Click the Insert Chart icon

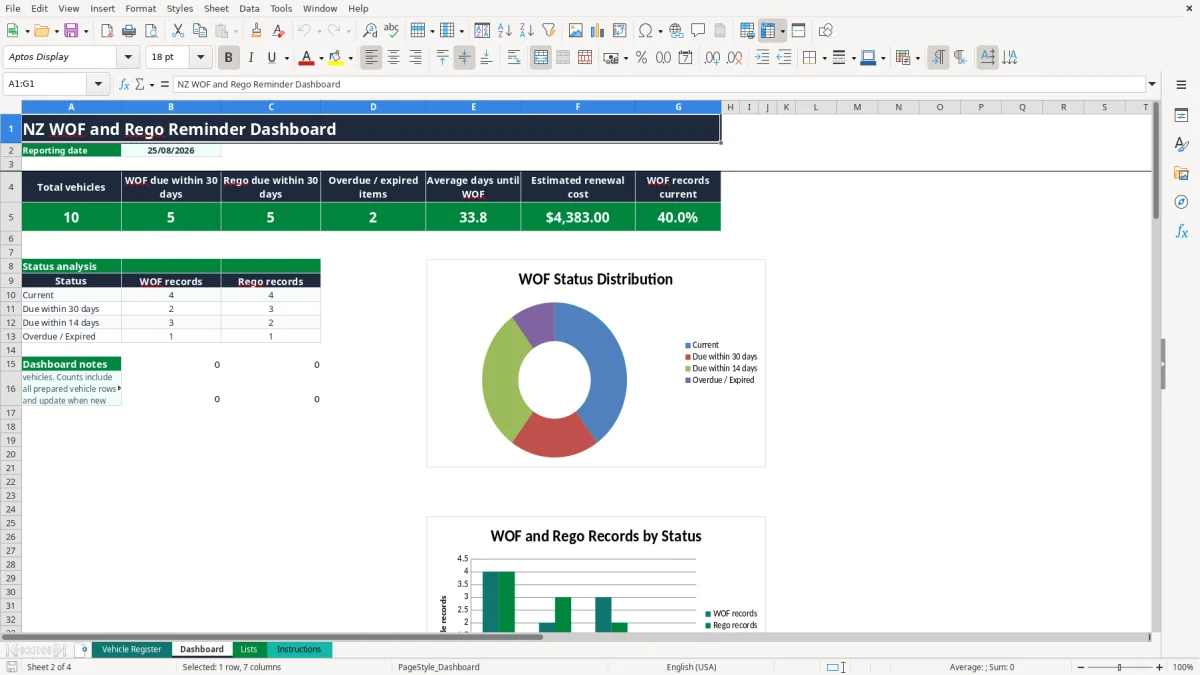[598, 31]
